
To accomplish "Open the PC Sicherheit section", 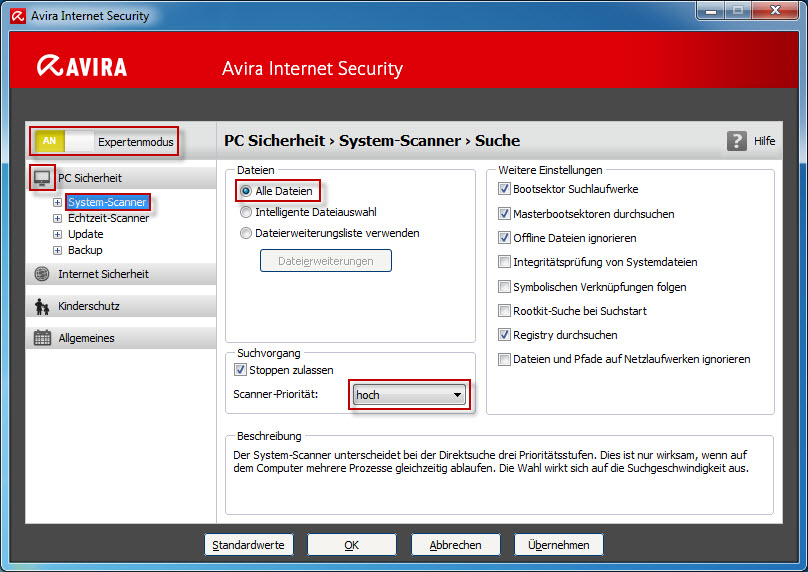I will tap(121, 178).
